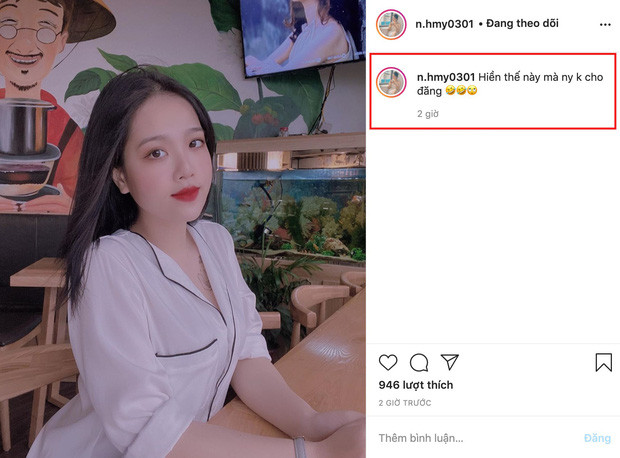Select the aquarium area of the photo

tap(291, 214)
